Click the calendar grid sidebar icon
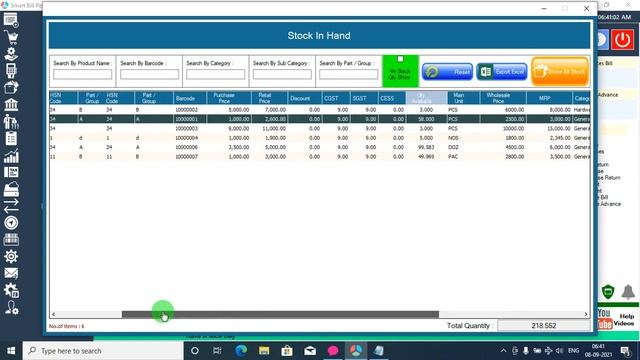640x360 pixels. click(x=11, y=240)
